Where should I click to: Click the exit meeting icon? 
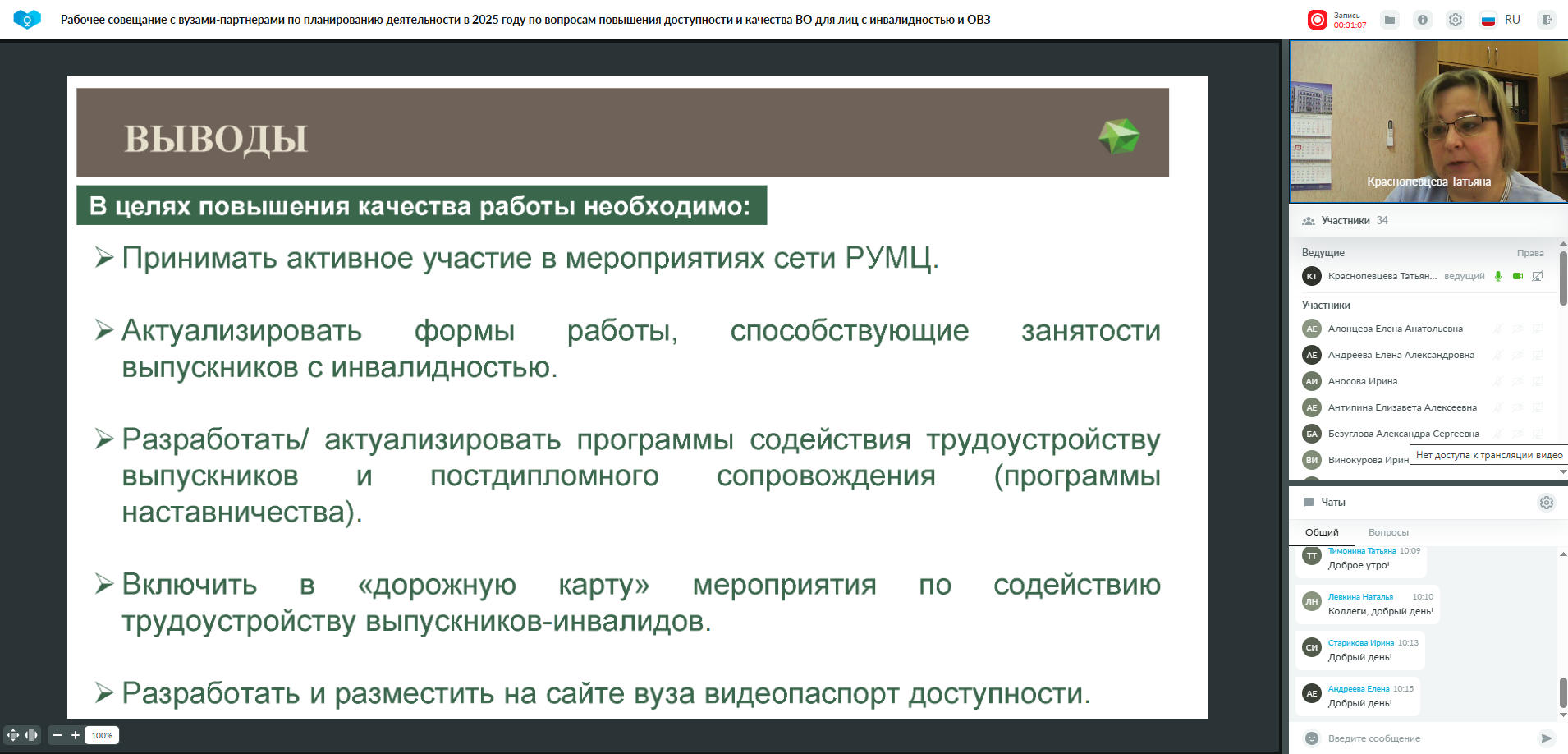pos(1547,20)
